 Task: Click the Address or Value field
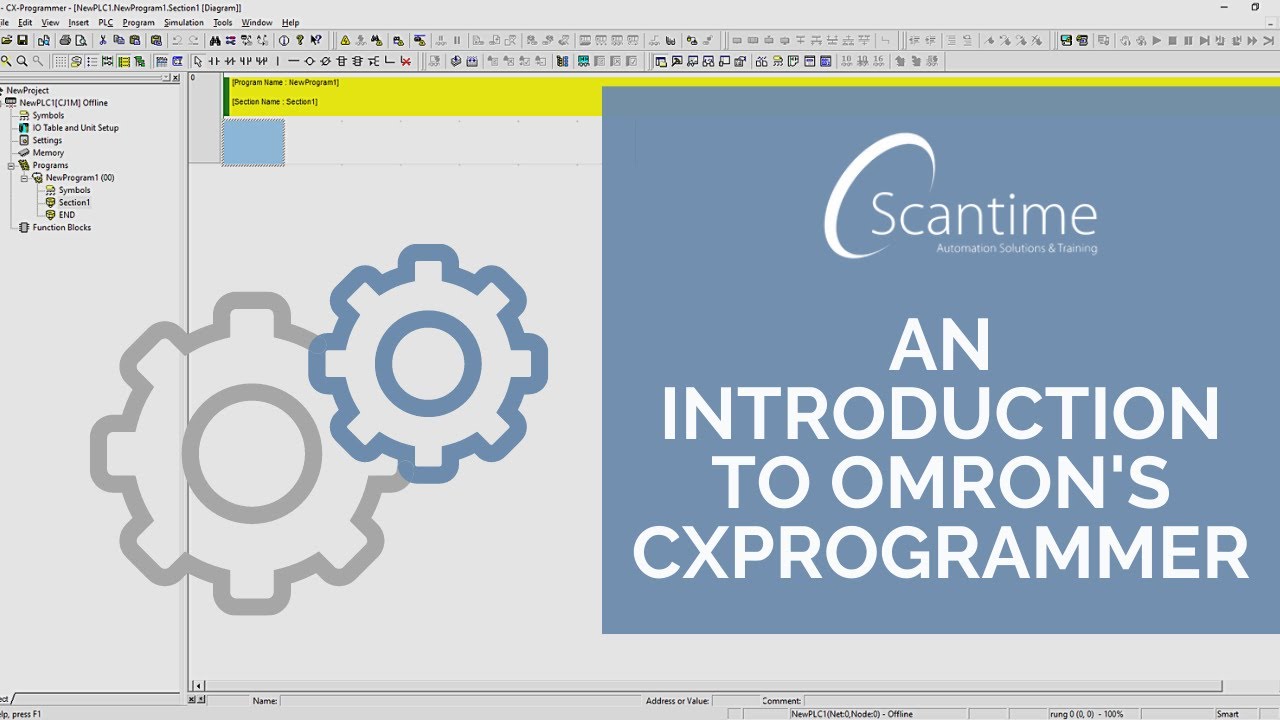click(x=735, y=701)
